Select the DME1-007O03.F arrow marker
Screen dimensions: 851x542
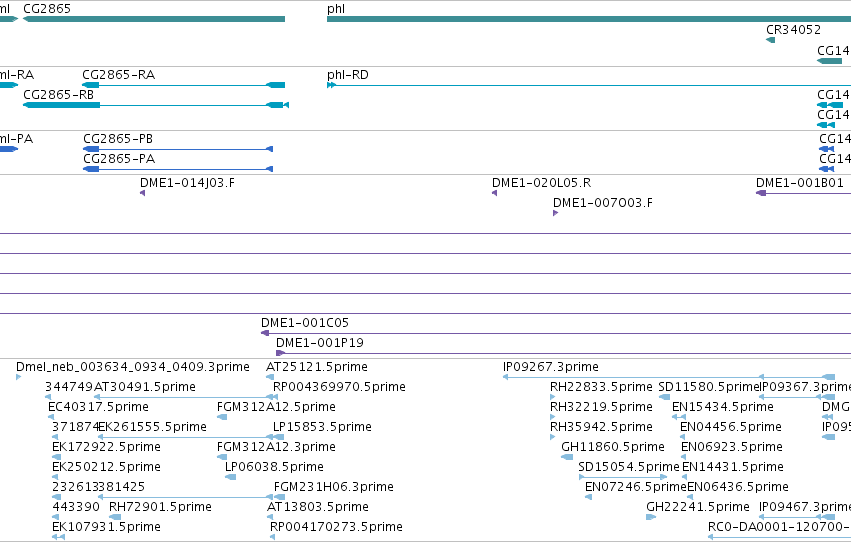click(x=555, y=213)
